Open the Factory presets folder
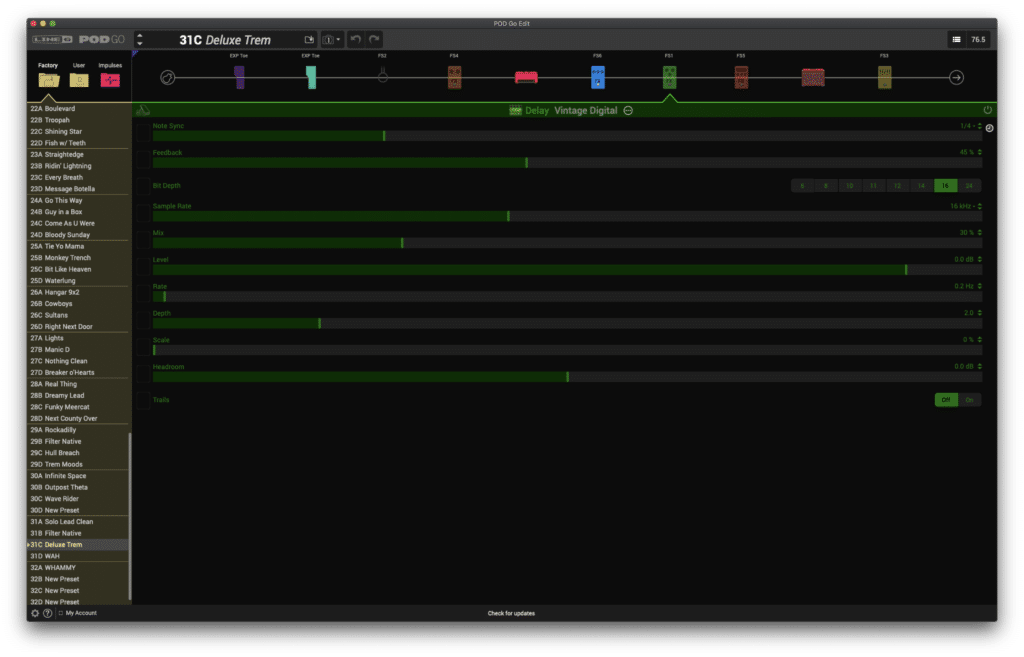Viewport: 1024px width, 657px height. pos(48,80)
